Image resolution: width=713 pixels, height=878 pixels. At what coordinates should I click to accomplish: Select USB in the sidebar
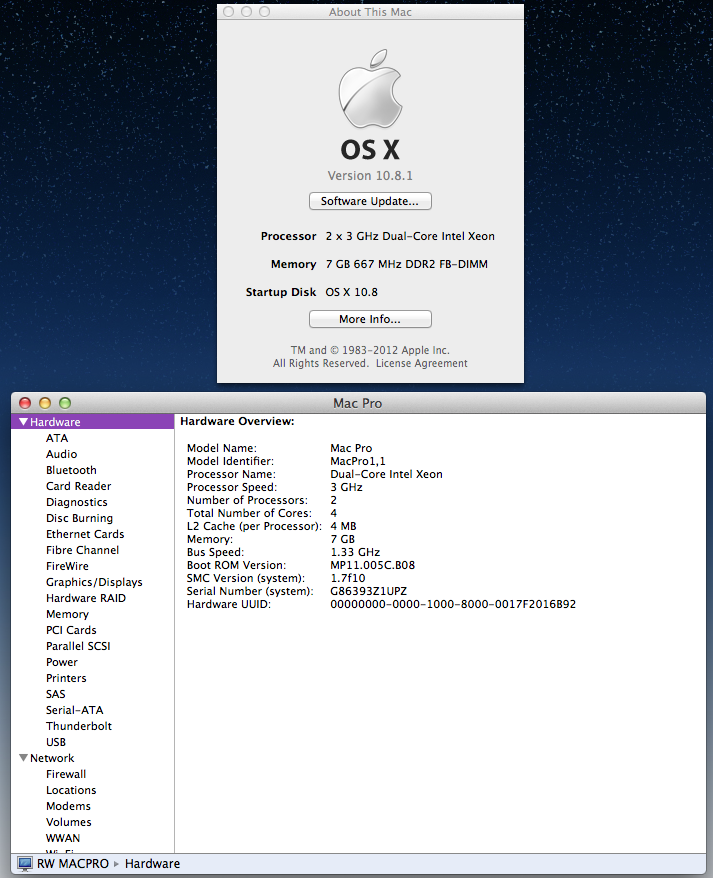click(56, 742)
